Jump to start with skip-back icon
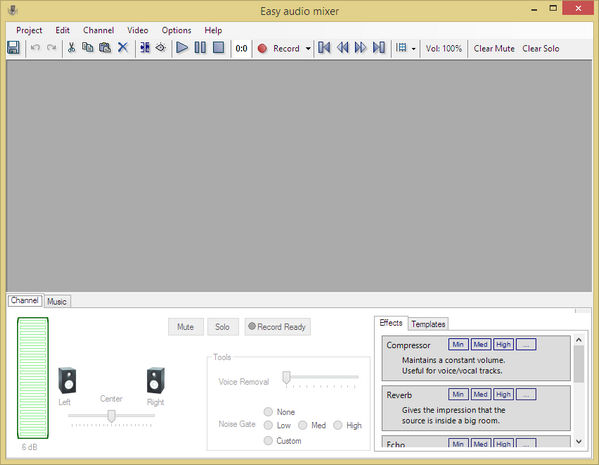Viewport: 599px width, 465px height. click(x=324, y=48)
